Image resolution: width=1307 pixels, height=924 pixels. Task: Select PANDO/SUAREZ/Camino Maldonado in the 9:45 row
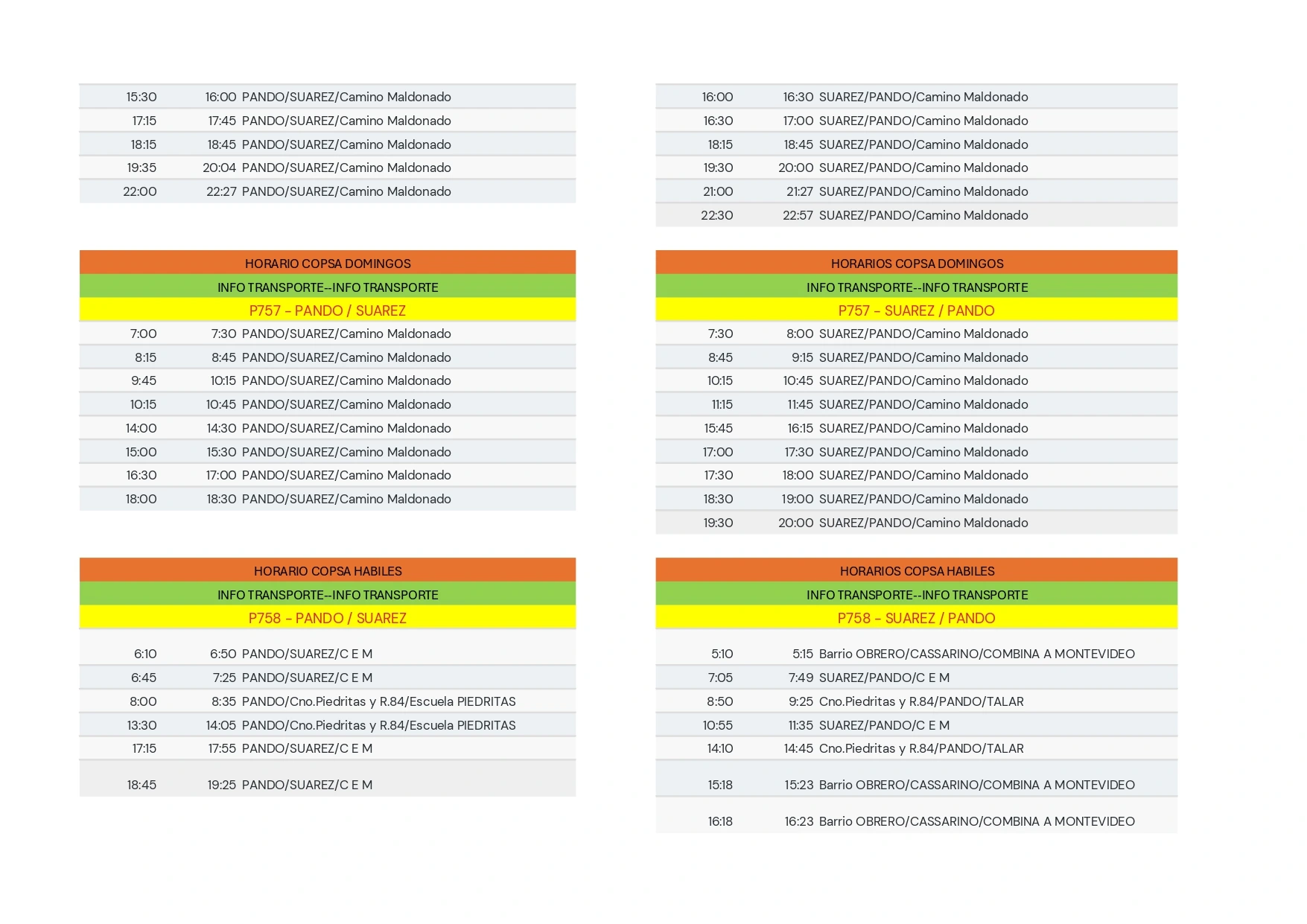346,380
